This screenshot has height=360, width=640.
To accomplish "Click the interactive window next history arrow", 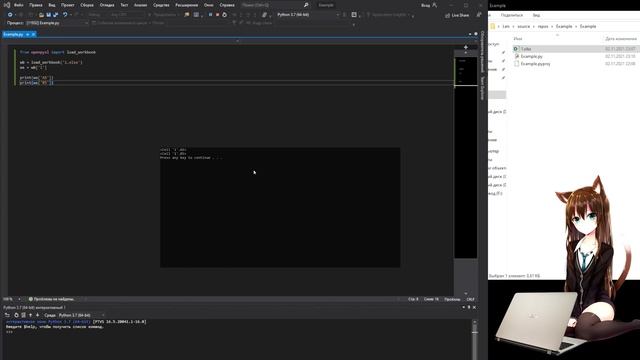I will pyautogui.click(x=38, y=315).
